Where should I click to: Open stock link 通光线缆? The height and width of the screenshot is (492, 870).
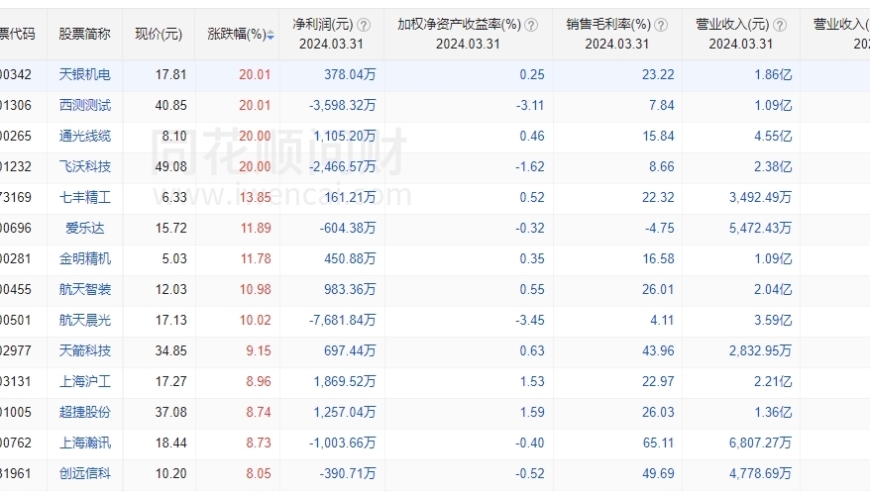85,136
